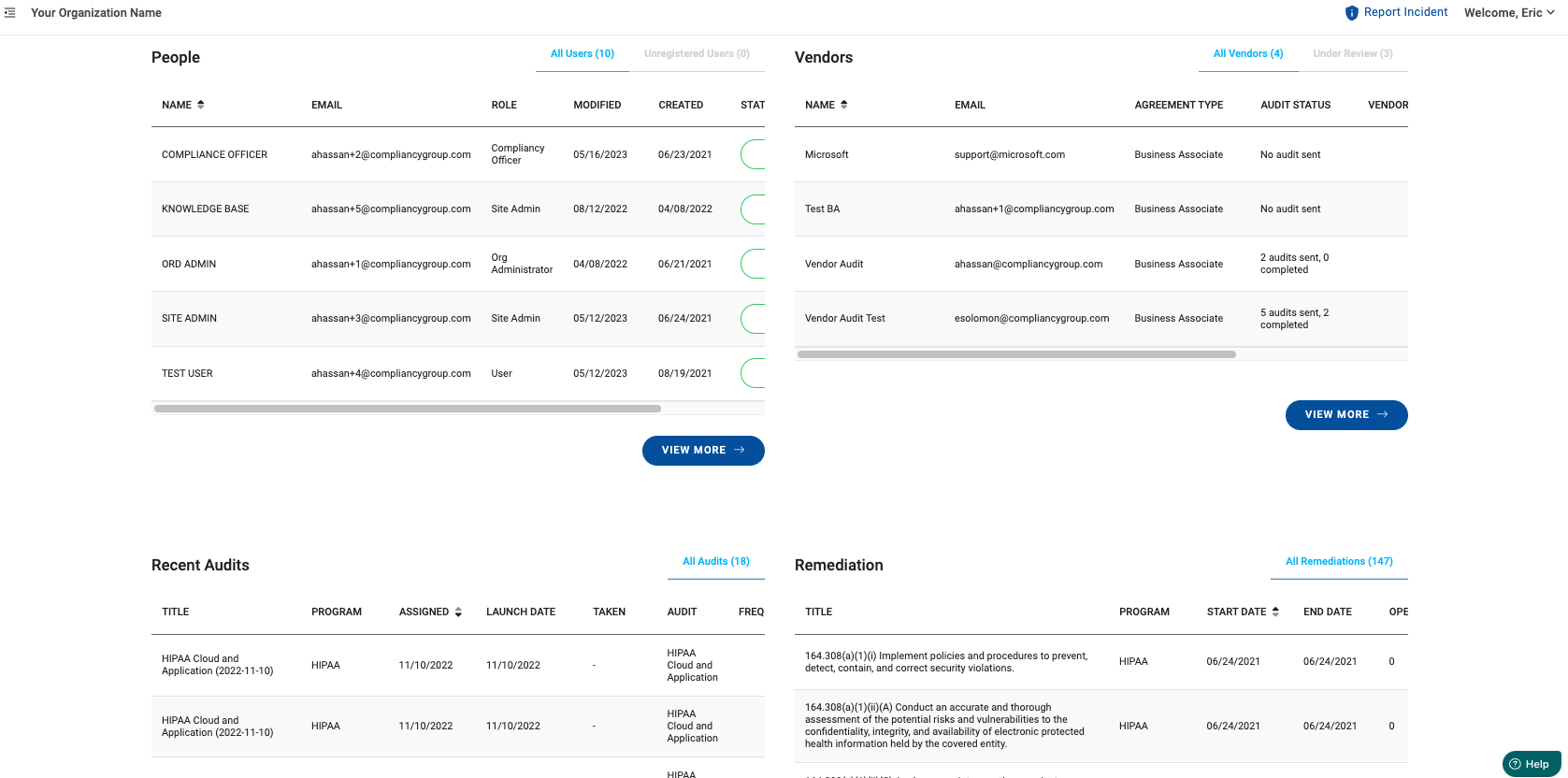
Task: Select the Test BA vendor name
Action: pos(822,209)
